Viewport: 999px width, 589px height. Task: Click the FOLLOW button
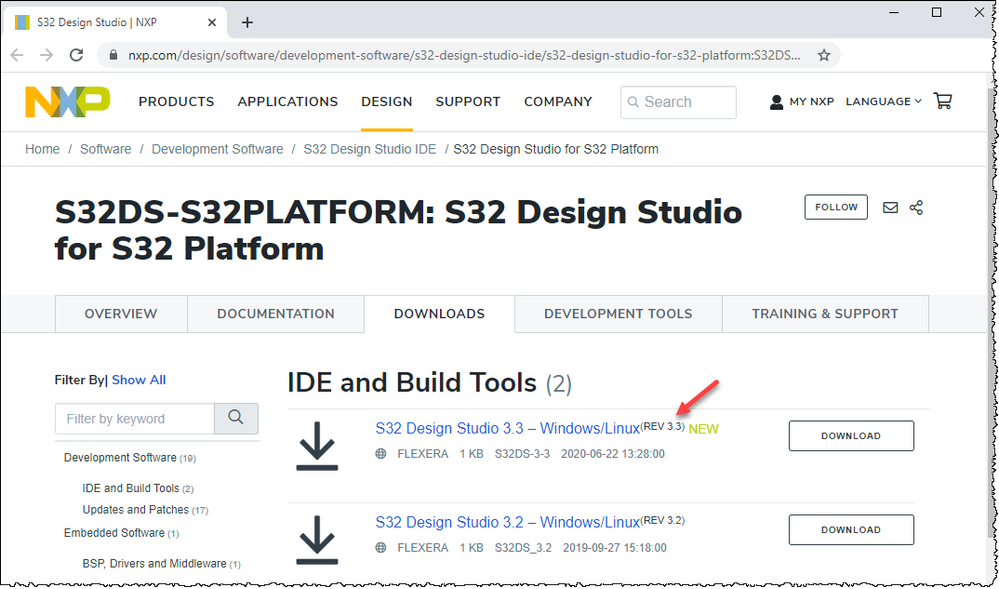point(836,207)
